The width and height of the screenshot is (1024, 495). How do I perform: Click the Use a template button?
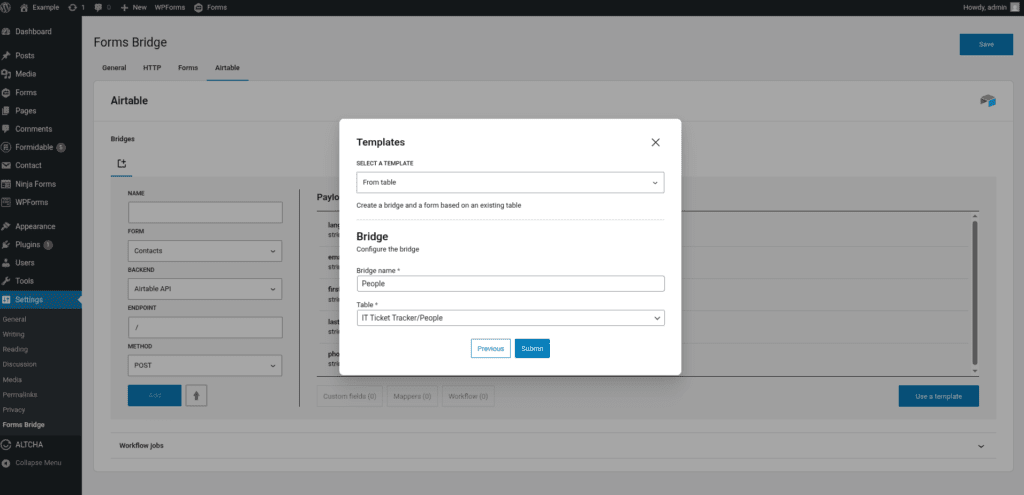click(x=938, y=396)
